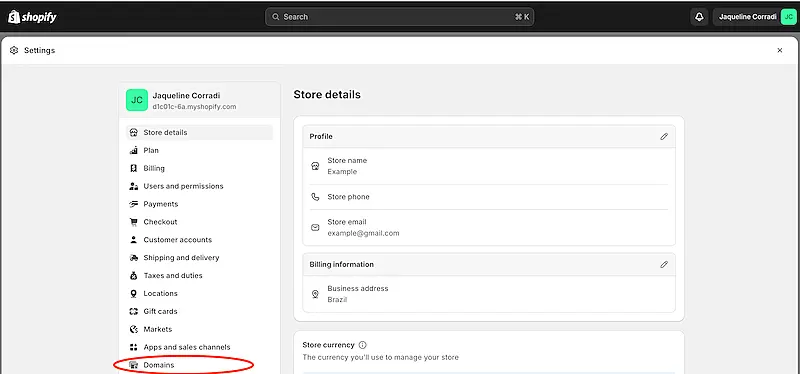Click the Shipping and delivery truck icon
800x374 pixels.
tap(134, 258)
